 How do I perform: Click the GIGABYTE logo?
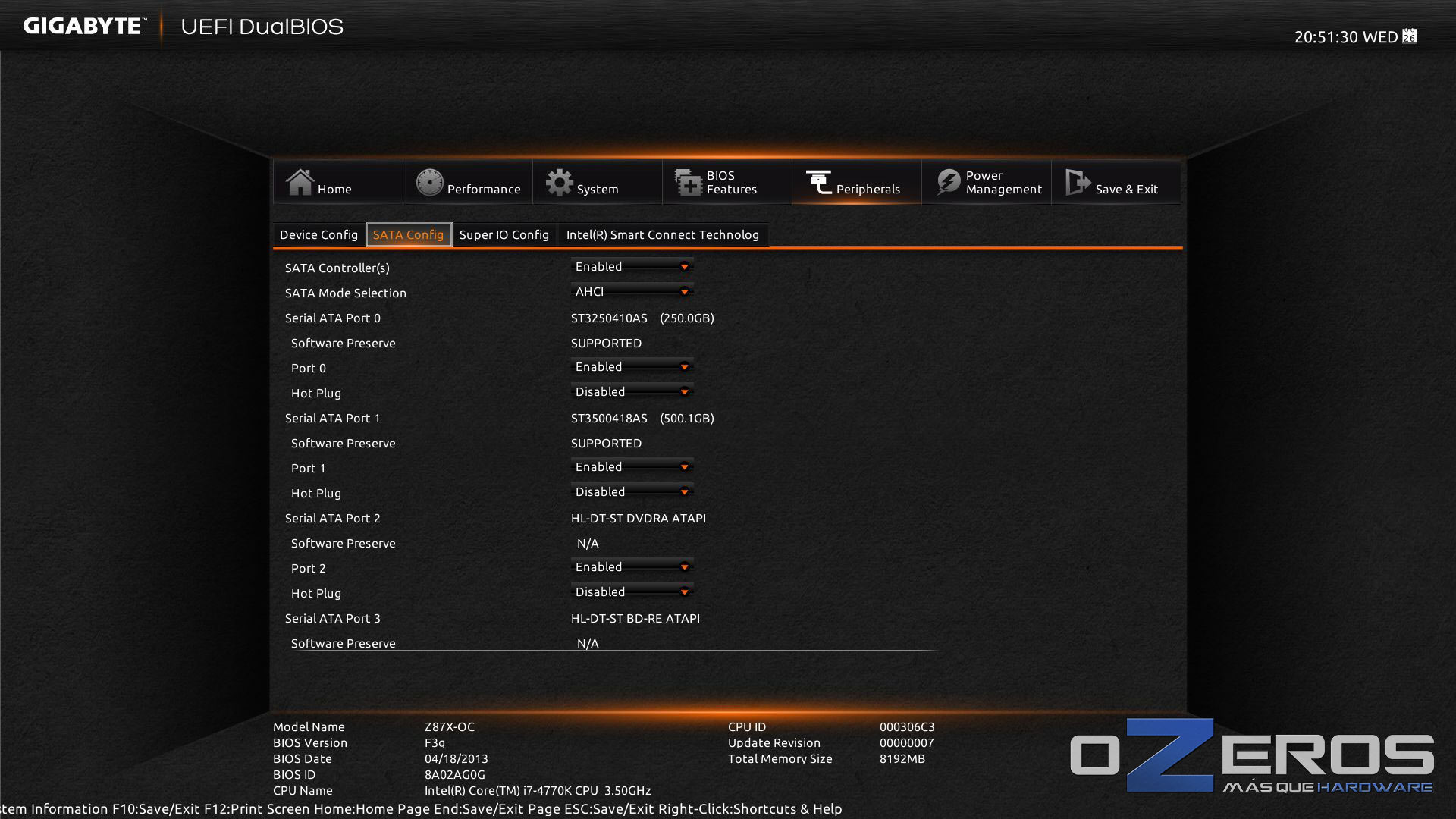pyautogui.click(x=84, y=26)
